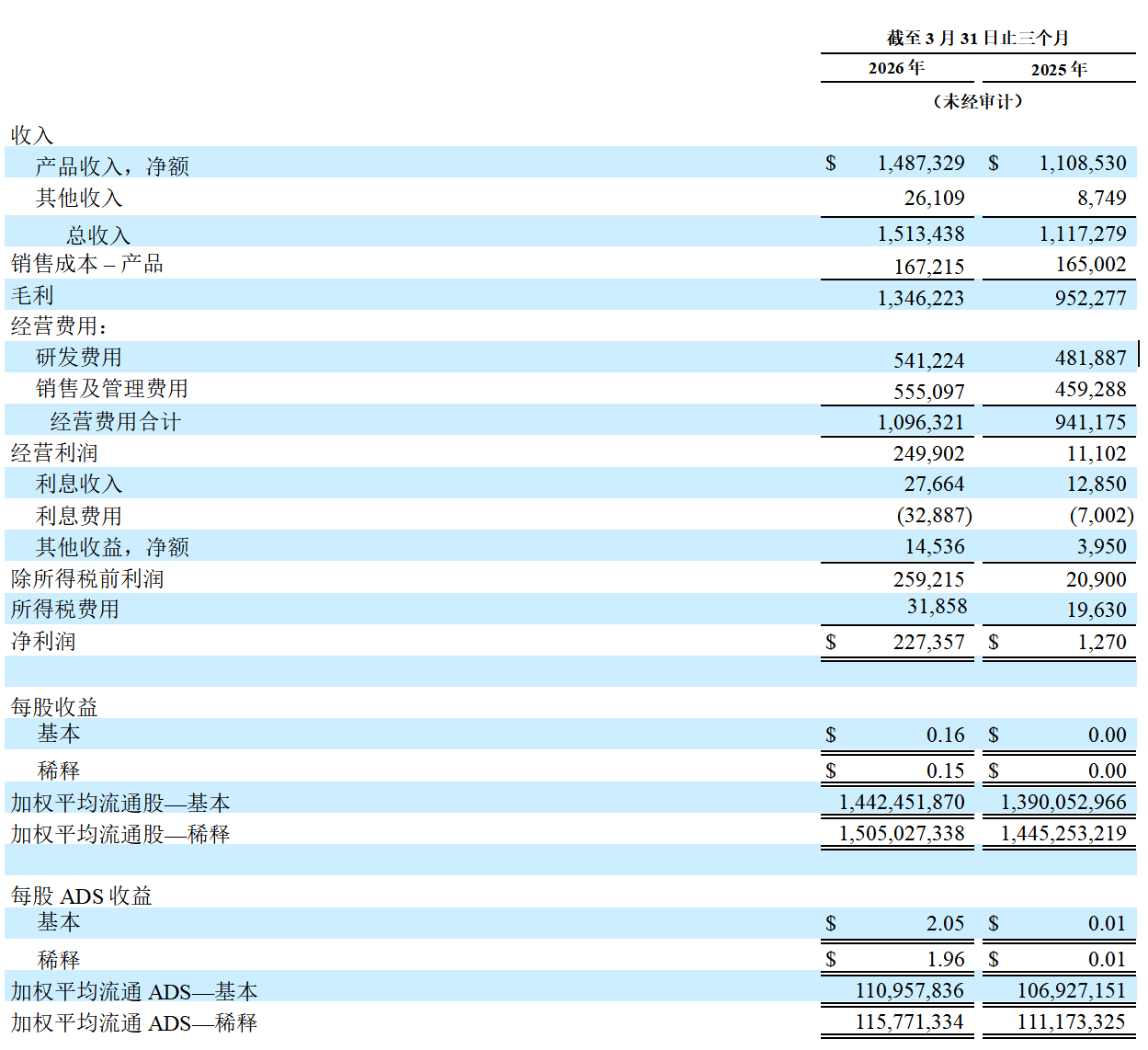Click the 收入 section label
The height and width of the screenshot is (1050, 1148).
click(x=32, y=135)
